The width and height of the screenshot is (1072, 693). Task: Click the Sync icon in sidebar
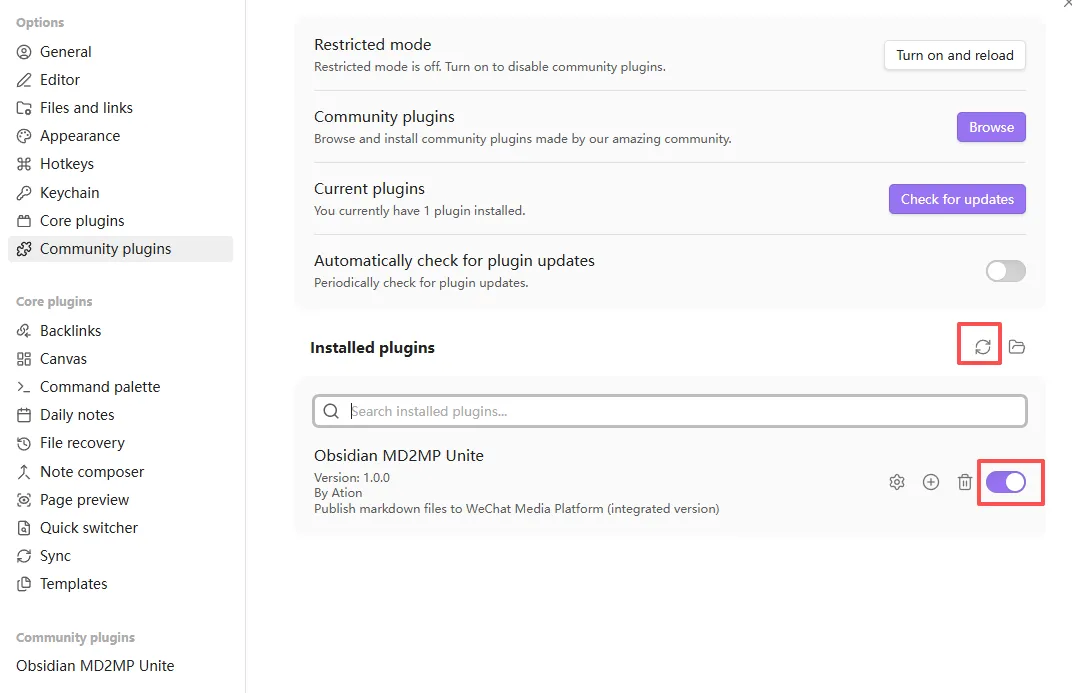[24, 556]
